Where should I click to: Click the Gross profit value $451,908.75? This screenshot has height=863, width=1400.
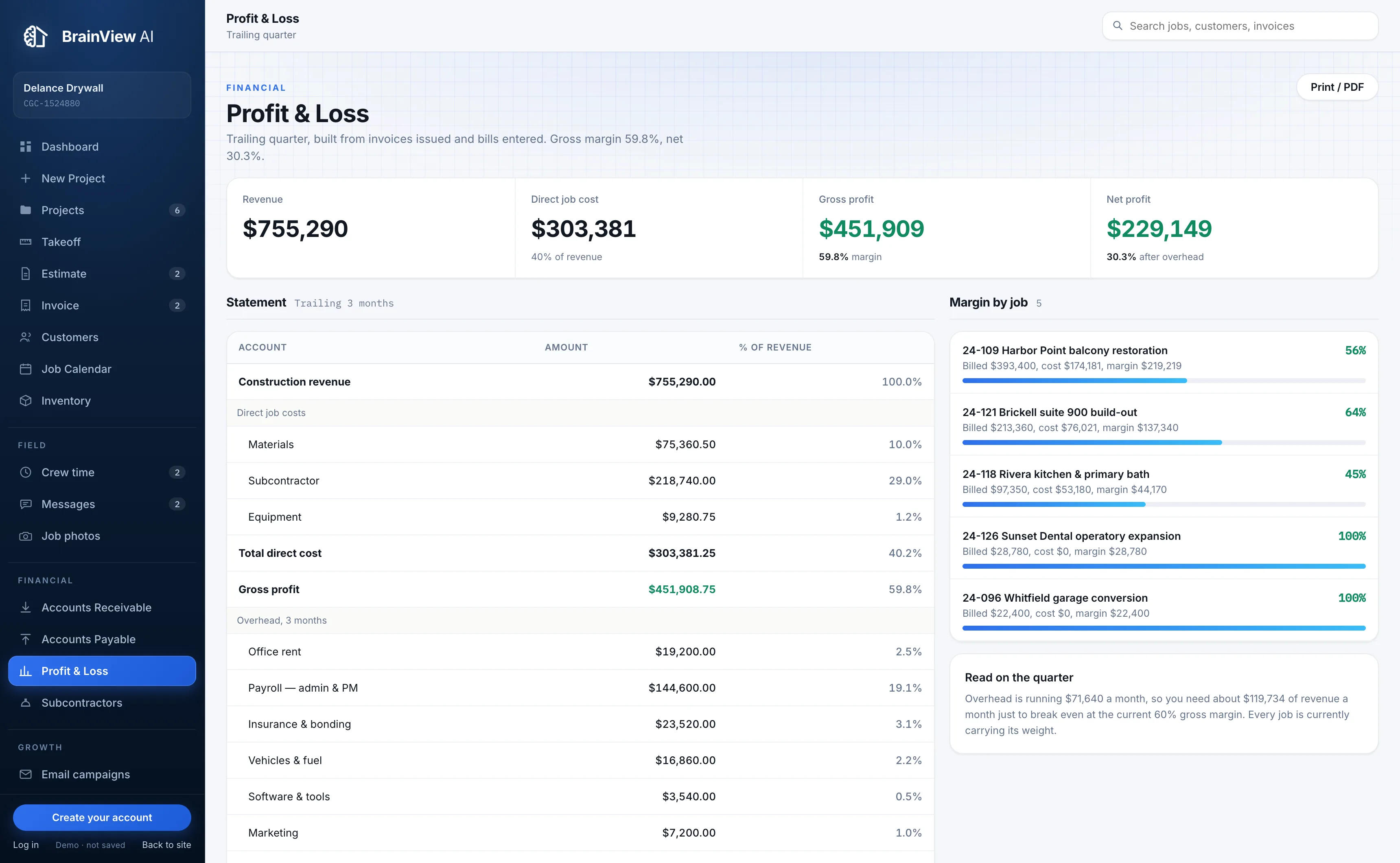tap(682, 589)
